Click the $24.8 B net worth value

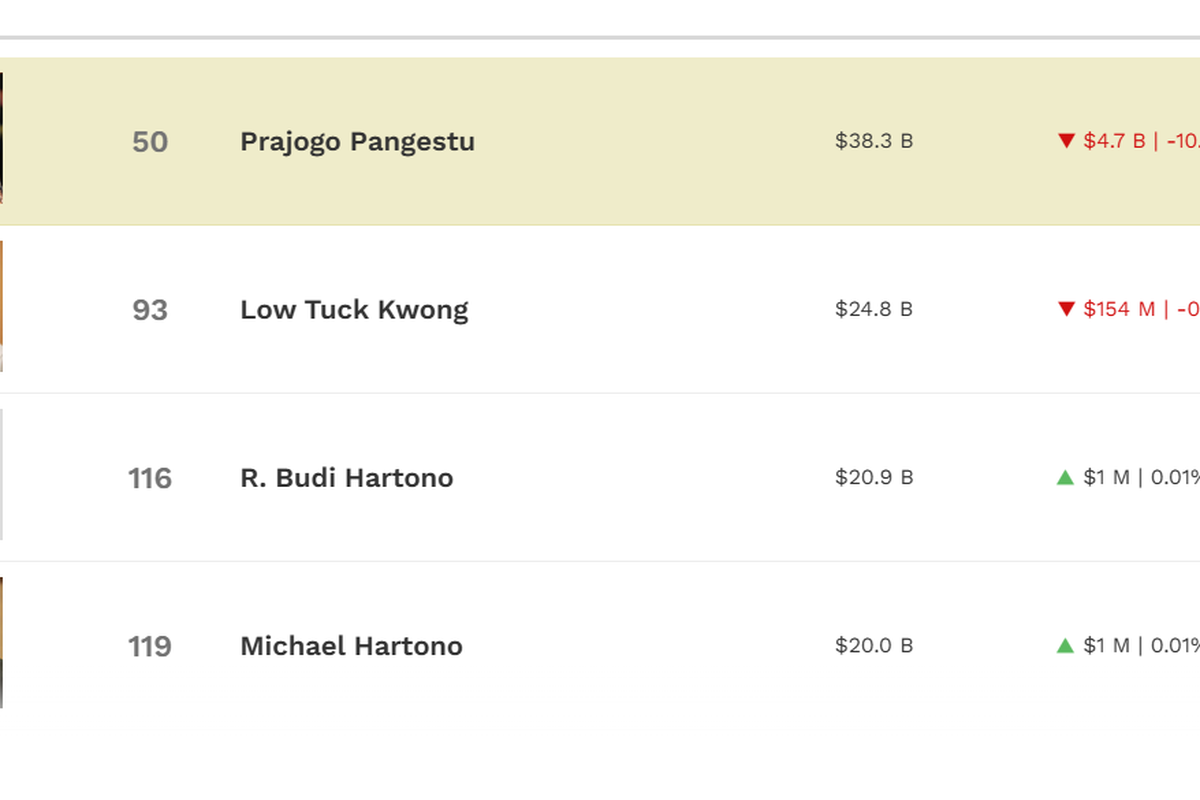(x=874, y=309)
